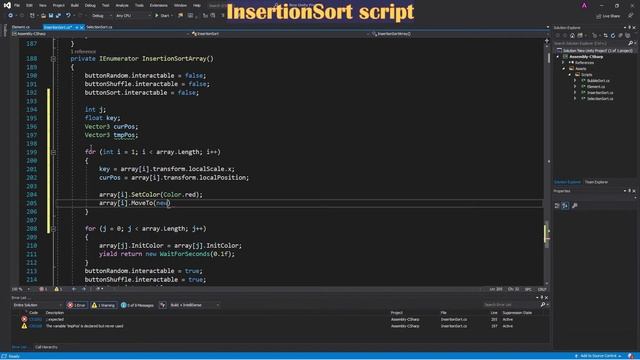Click the Properties panel wrench icon
This screenshot has width=640, height=360.
point(575,206)
